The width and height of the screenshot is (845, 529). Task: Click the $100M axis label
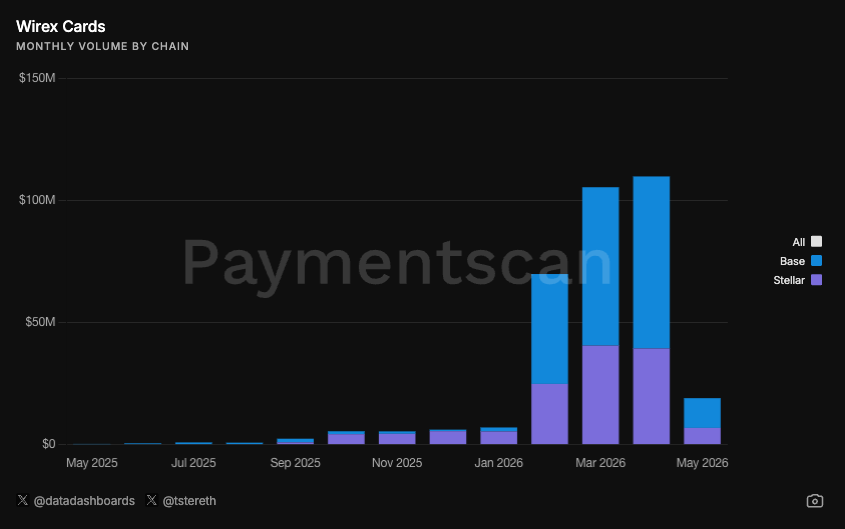pyautogui.click(x=37, y=200)
